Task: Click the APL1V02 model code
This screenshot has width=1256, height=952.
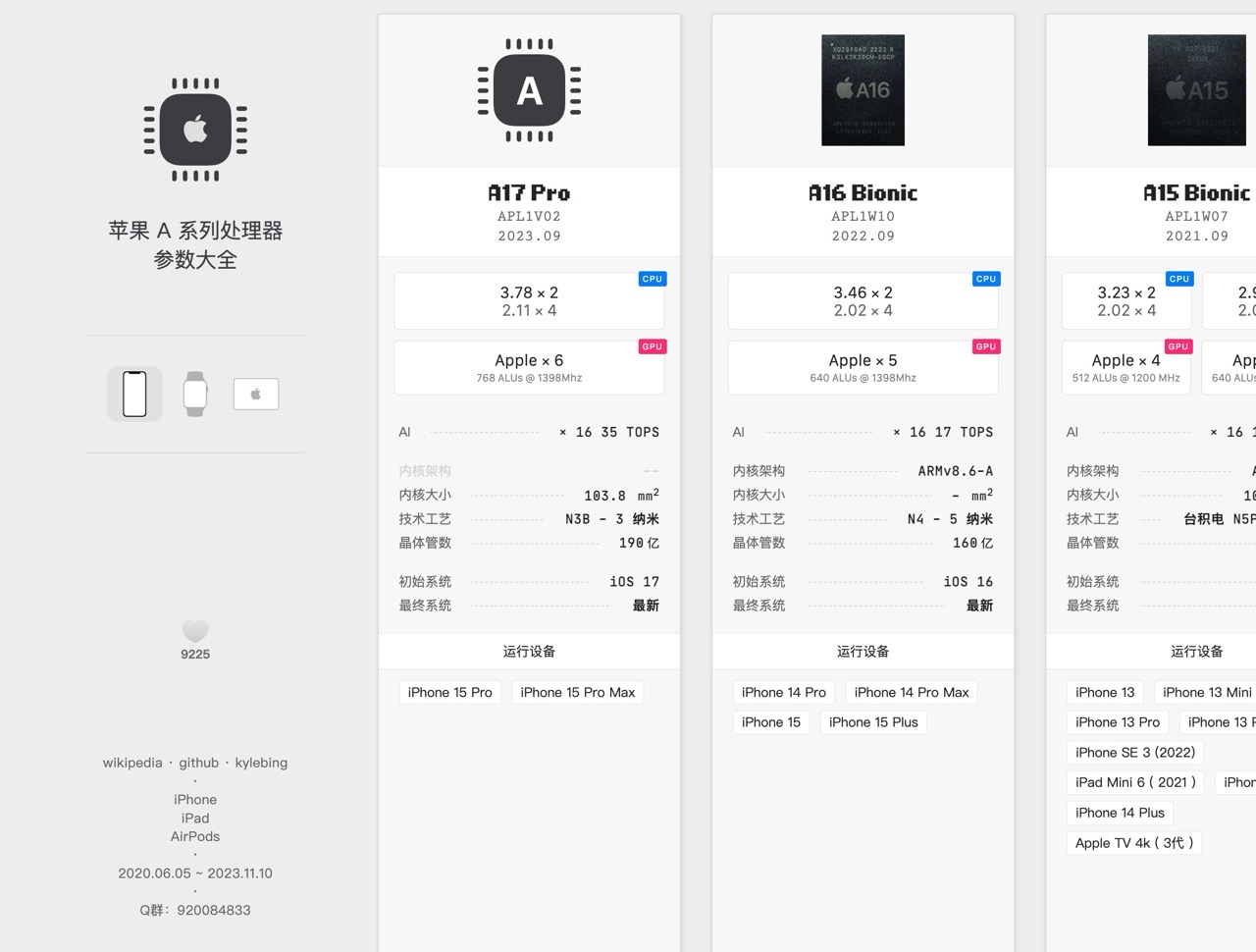Action: coord(529,216)
